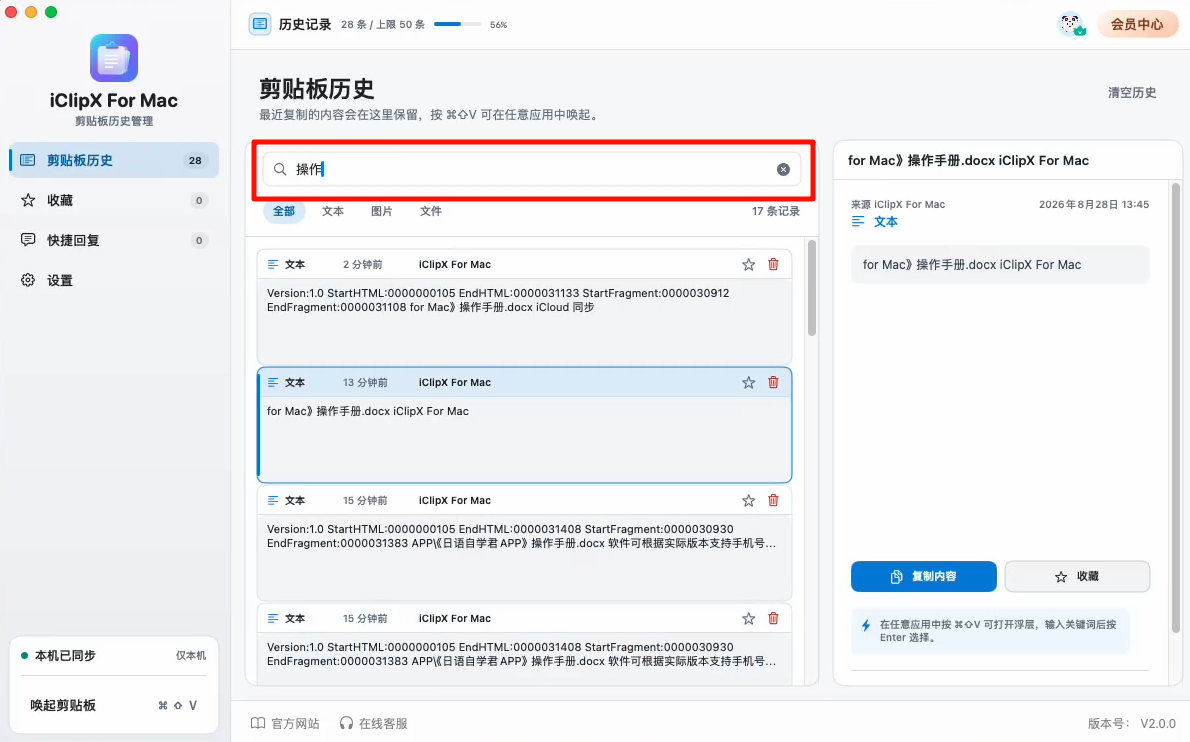The width and height of the screenshot is (1190, 742).
Task: Click the lightning tip icon
Action: point(866,626)
